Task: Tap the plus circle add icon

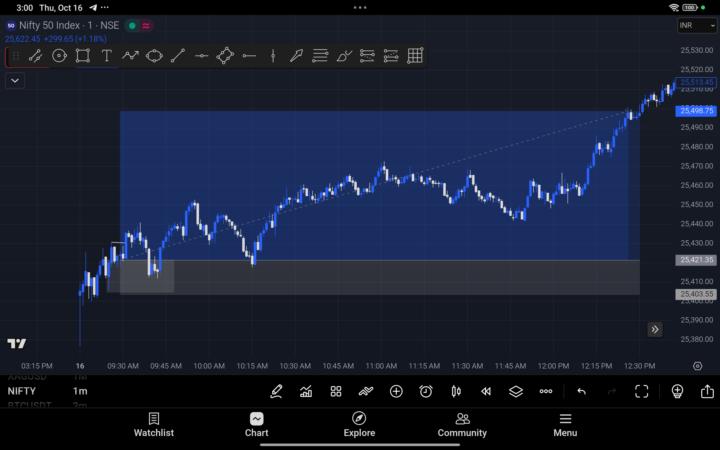Action: point(396,391)
